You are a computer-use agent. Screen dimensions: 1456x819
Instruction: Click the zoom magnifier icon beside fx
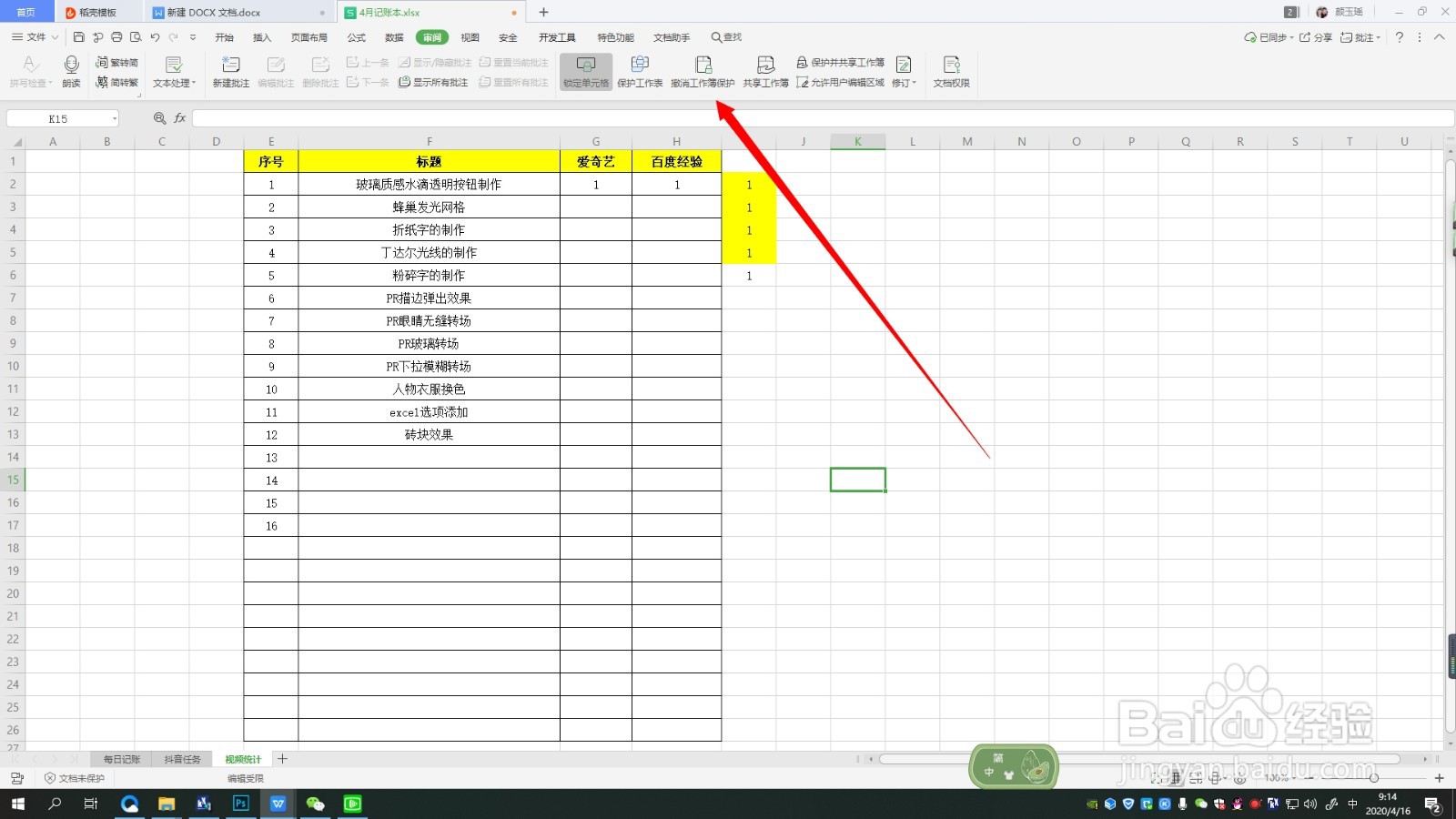[x=160, y=118]
